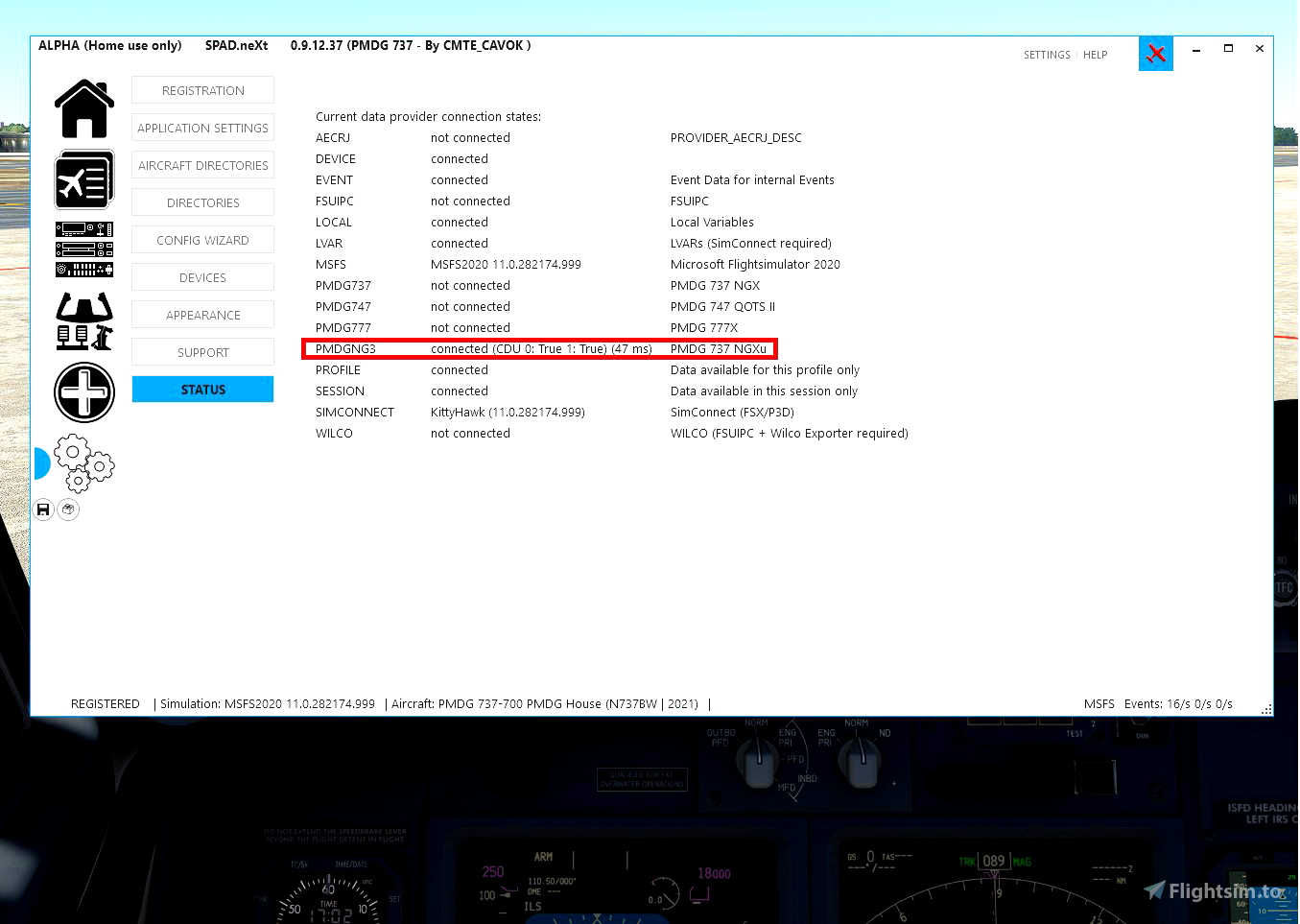
Task: Click 'WILCO (FSUIPC + Wilco Exporter required)' description
Action: pos(790,434)
